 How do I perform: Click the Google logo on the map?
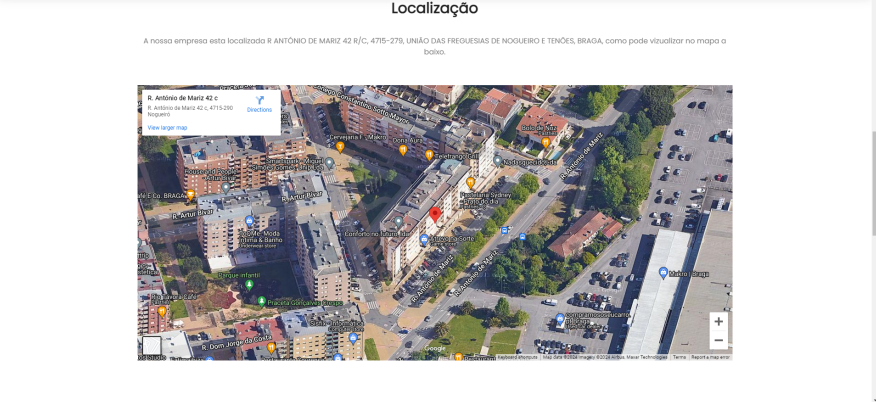(435, 348)
